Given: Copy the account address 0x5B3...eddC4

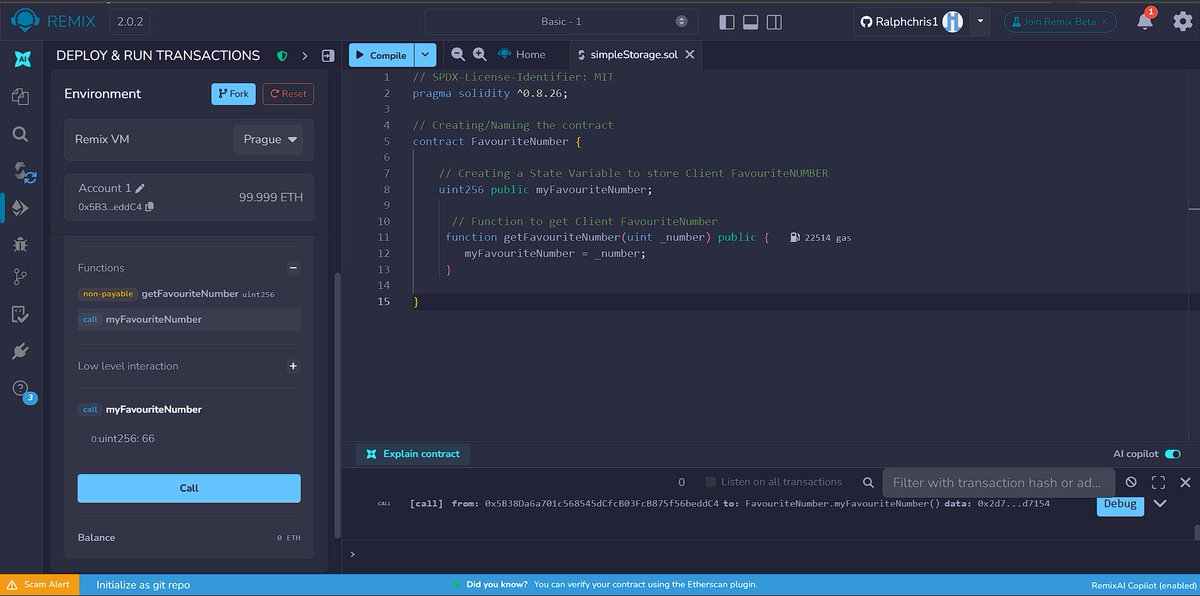Looking at the screenshot, I should coord(149,207).
